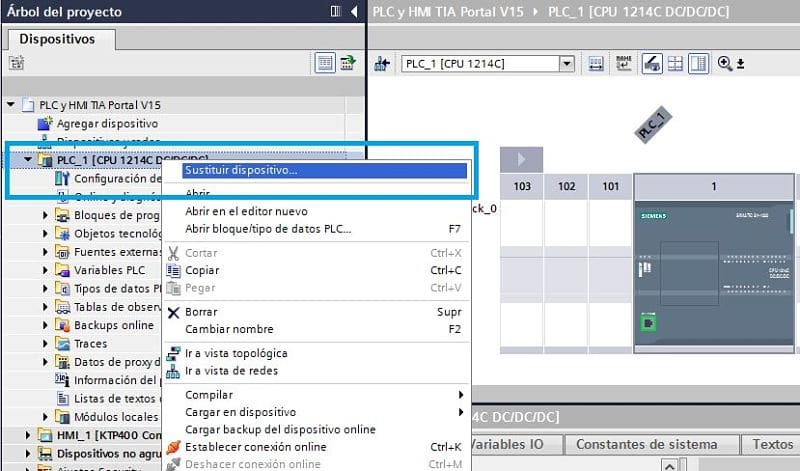This screenshot has height=471, width=800.
Task: Toggle the highlighted pencil toolbar icon
Action: point(652,64)
